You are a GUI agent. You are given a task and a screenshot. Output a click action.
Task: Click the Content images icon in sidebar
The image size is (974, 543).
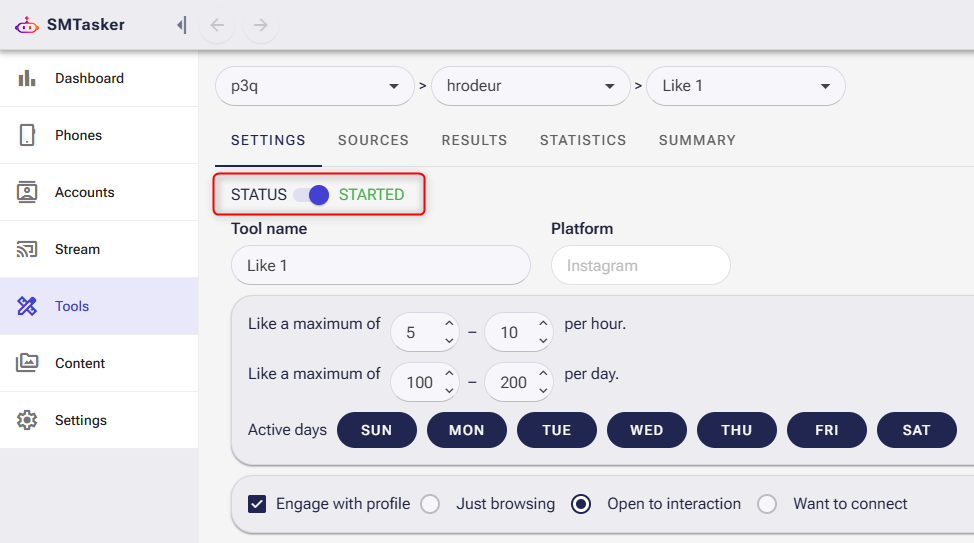[27, 363]
